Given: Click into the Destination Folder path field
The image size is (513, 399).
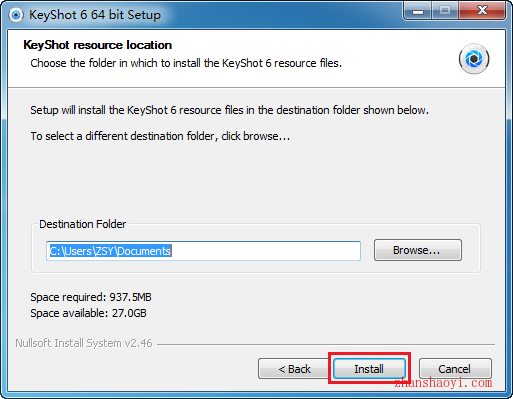Looking at the screenshot, I should pos(203,251).
